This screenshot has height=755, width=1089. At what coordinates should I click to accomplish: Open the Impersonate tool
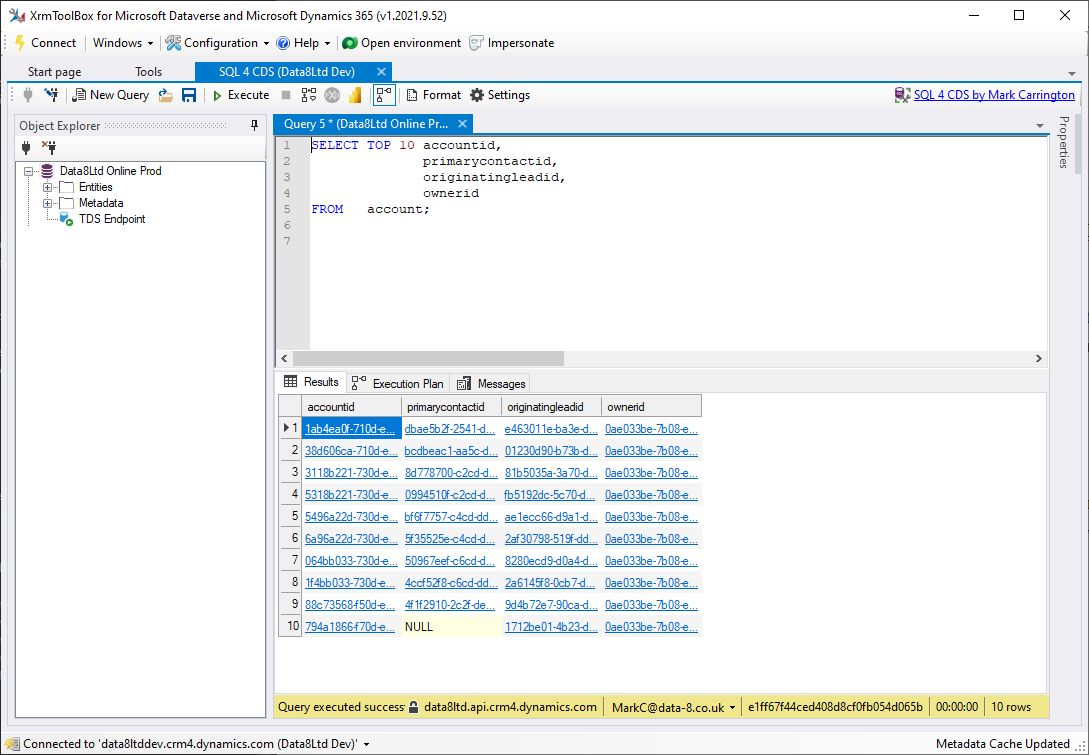tap(511, 43)
